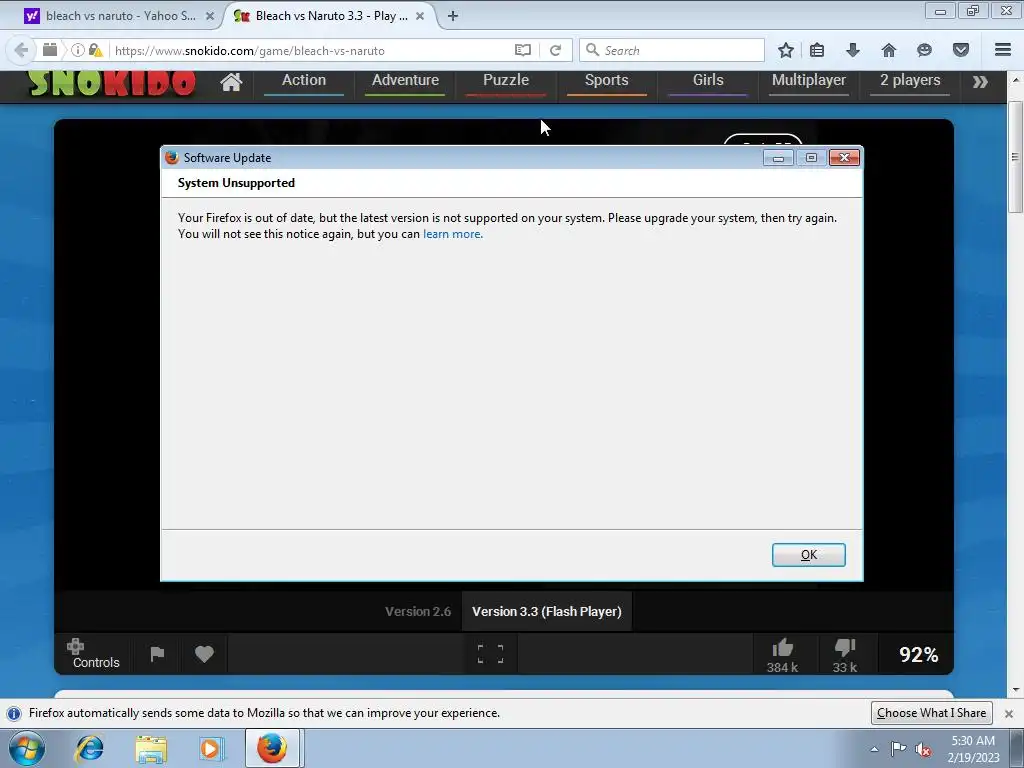Close the Software Update dialog
This screenshot has height=768, width=1024.
(844, 157)
